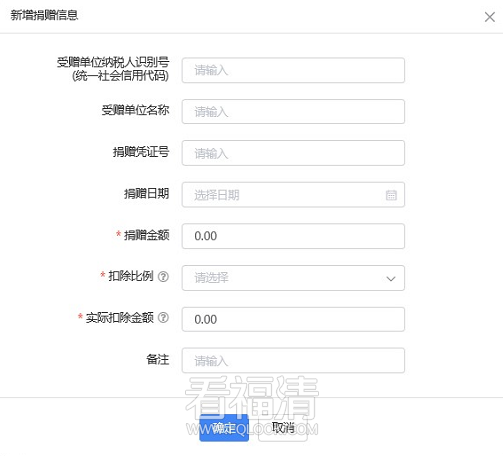The width and height of the screenshot is (503, 456).
Task: Select the 捐赠凭证号 input field
Action: pyautogui.click(x=293, y=153)
